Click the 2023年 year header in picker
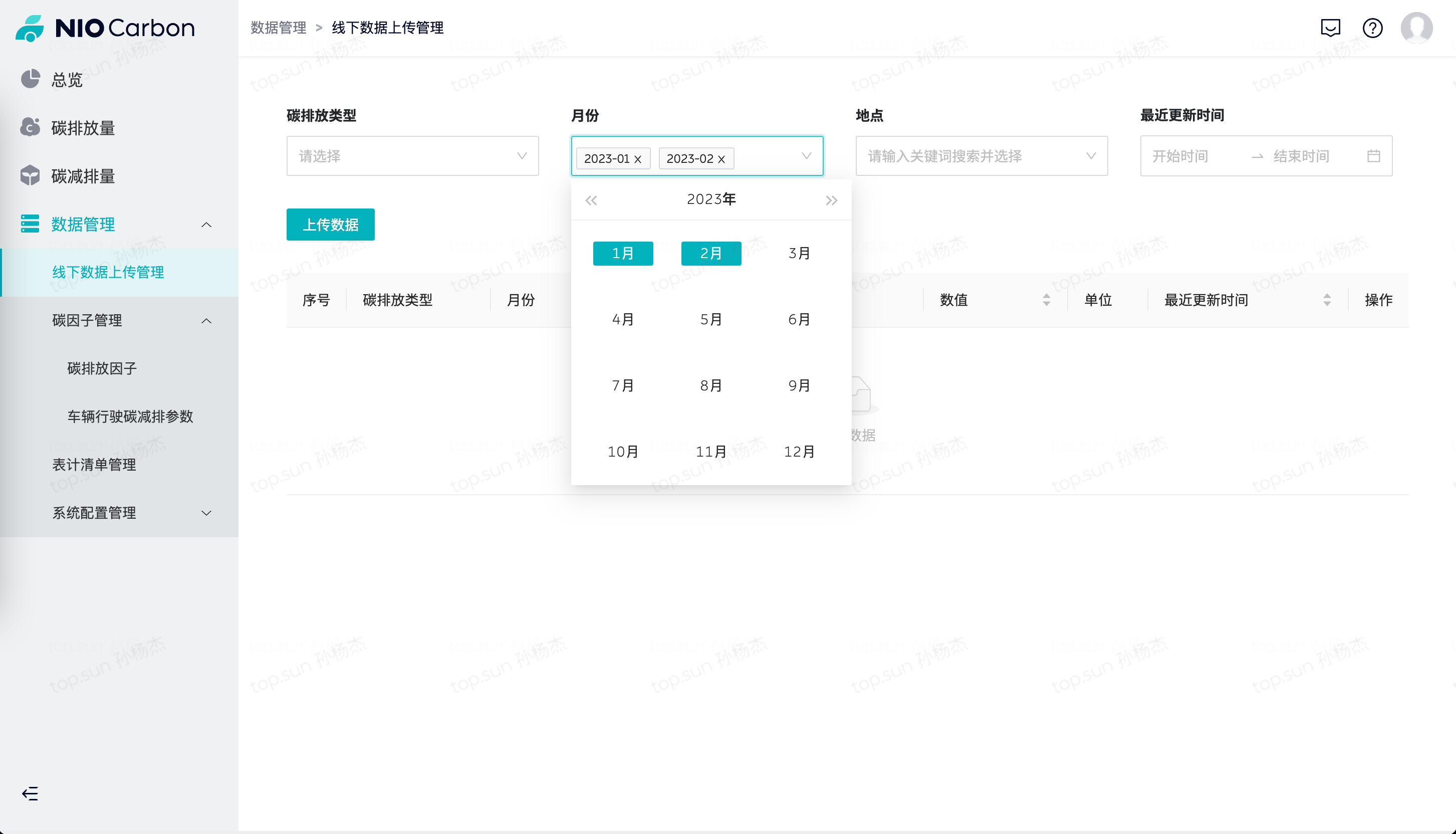 click(711, 199)
